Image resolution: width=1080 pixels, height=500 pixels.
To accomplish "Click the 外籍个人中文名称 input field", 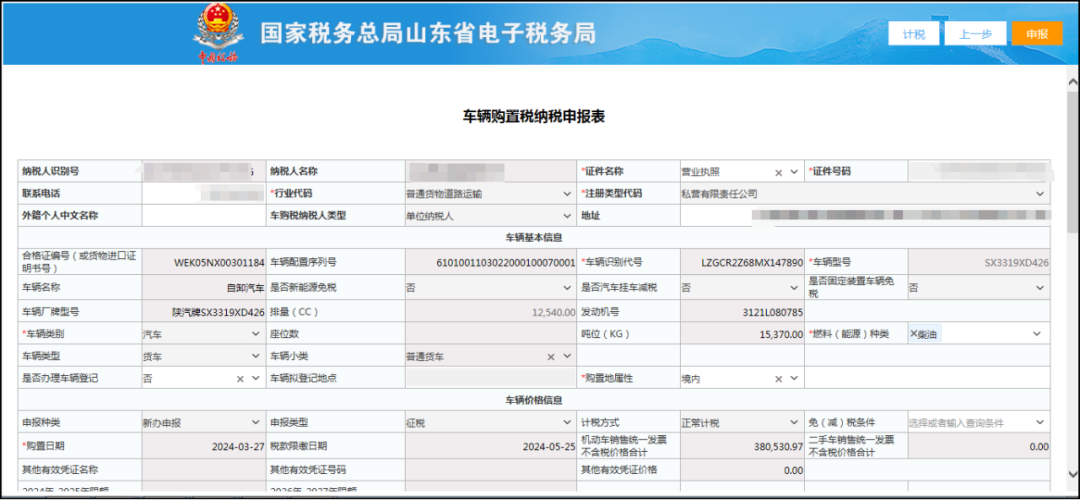I will (203, 216).
